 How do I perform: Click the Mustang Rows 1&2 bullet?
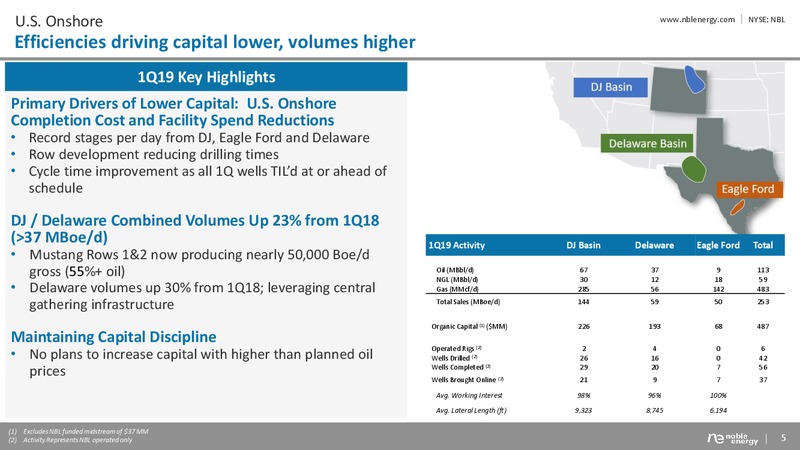point(199,263)
